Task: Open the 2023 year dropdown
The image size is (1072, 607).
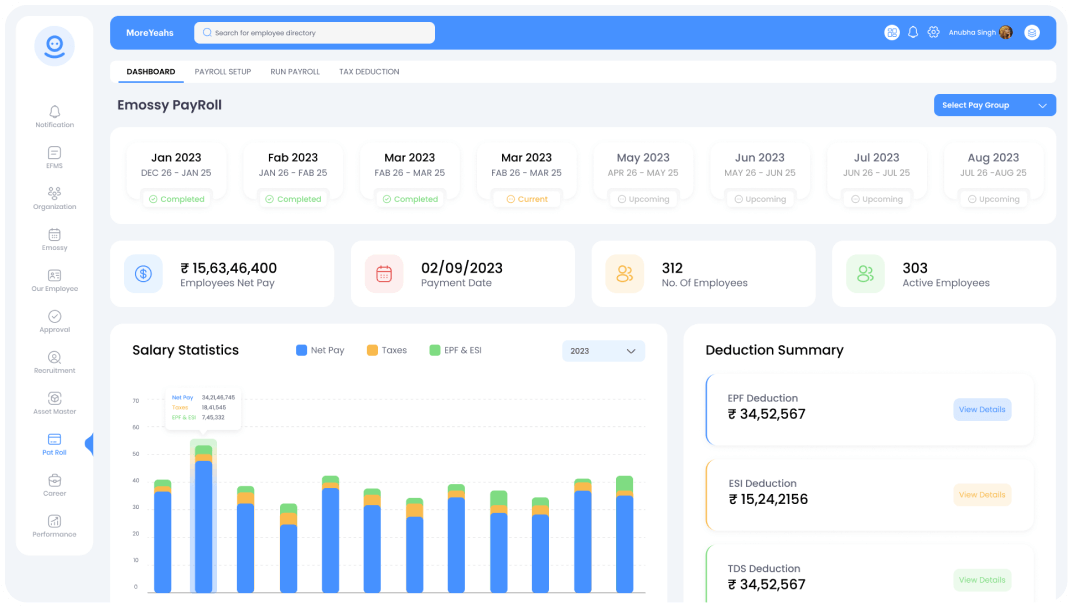Action: point(603,351)
